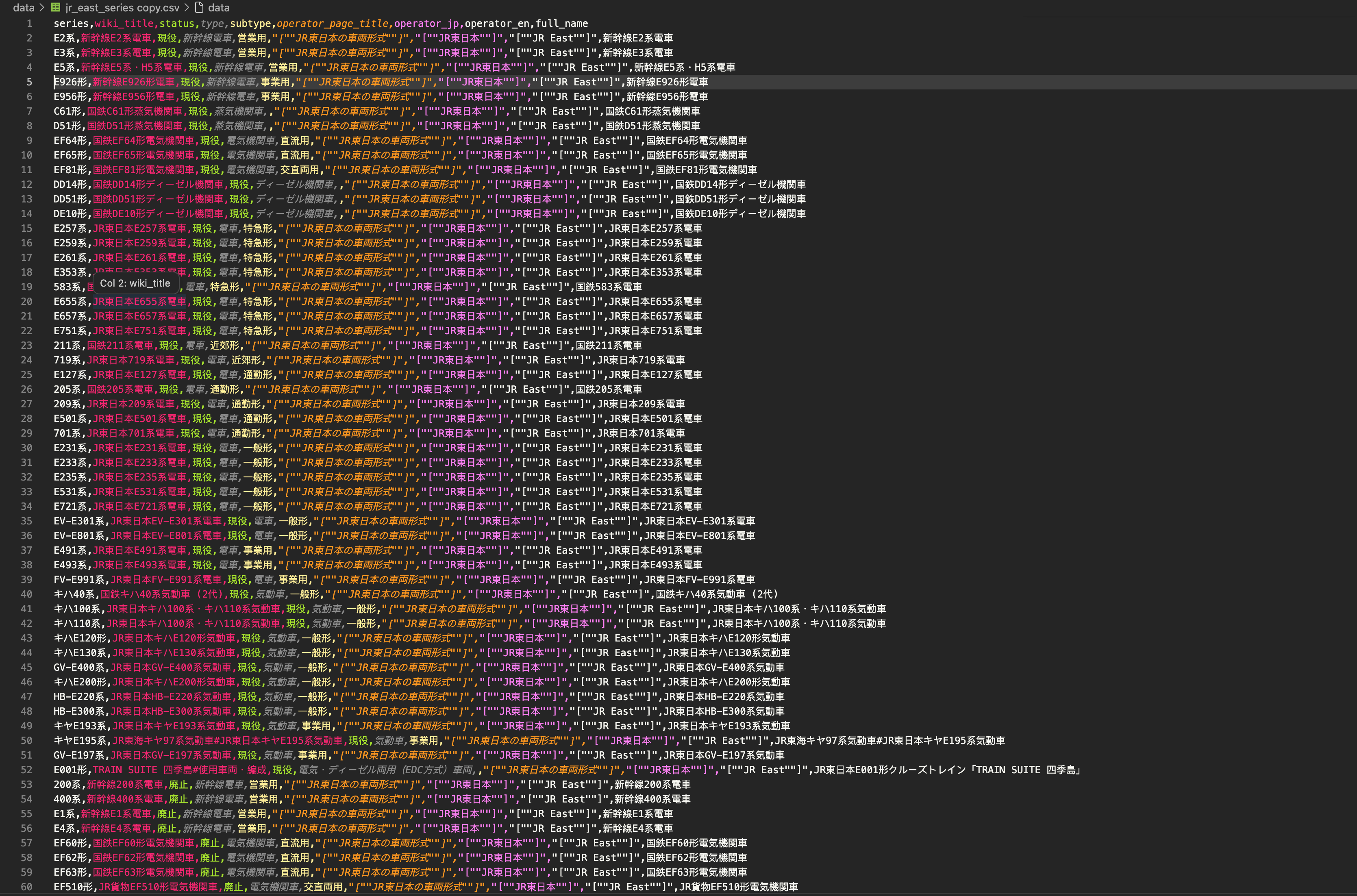Click line number 5 in gutter
Viewport: 1357px width, 896px height.
[29, 82]
